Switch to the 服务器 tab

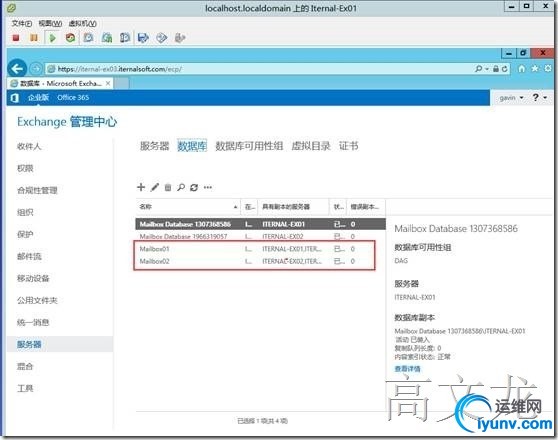coord(154,146)
